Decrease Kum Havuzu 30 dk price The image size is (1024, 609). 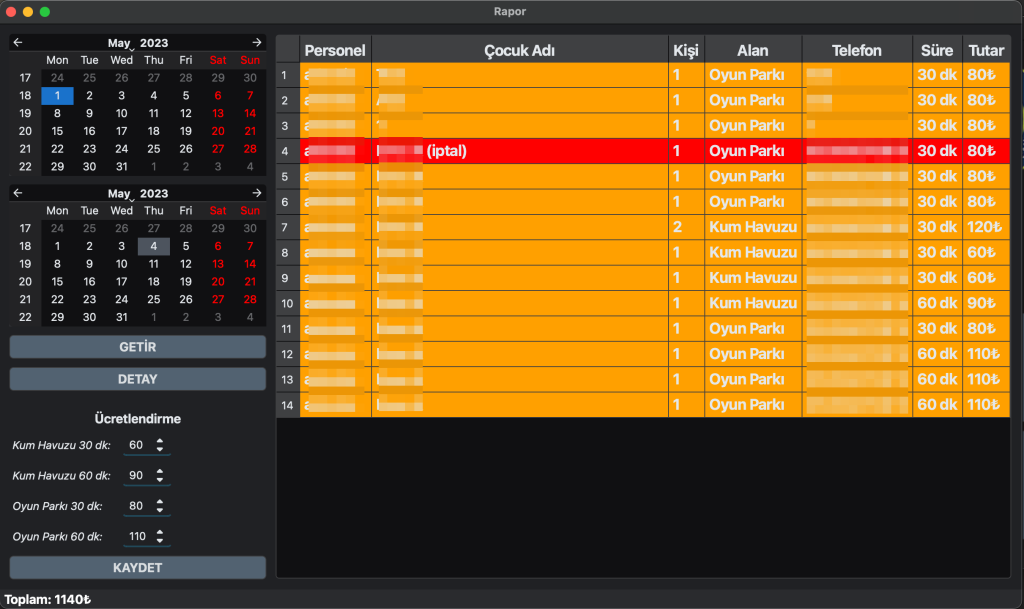[x=160, y=449]
